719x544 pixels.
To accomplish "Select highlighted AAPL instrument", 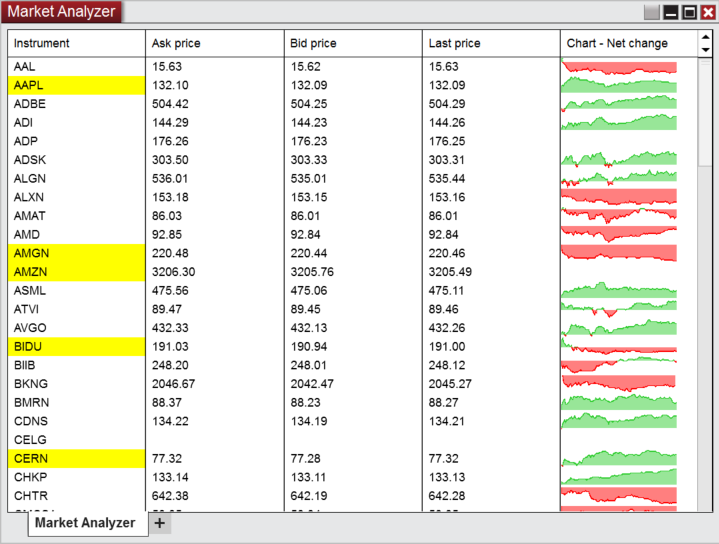I will [76, 85].
